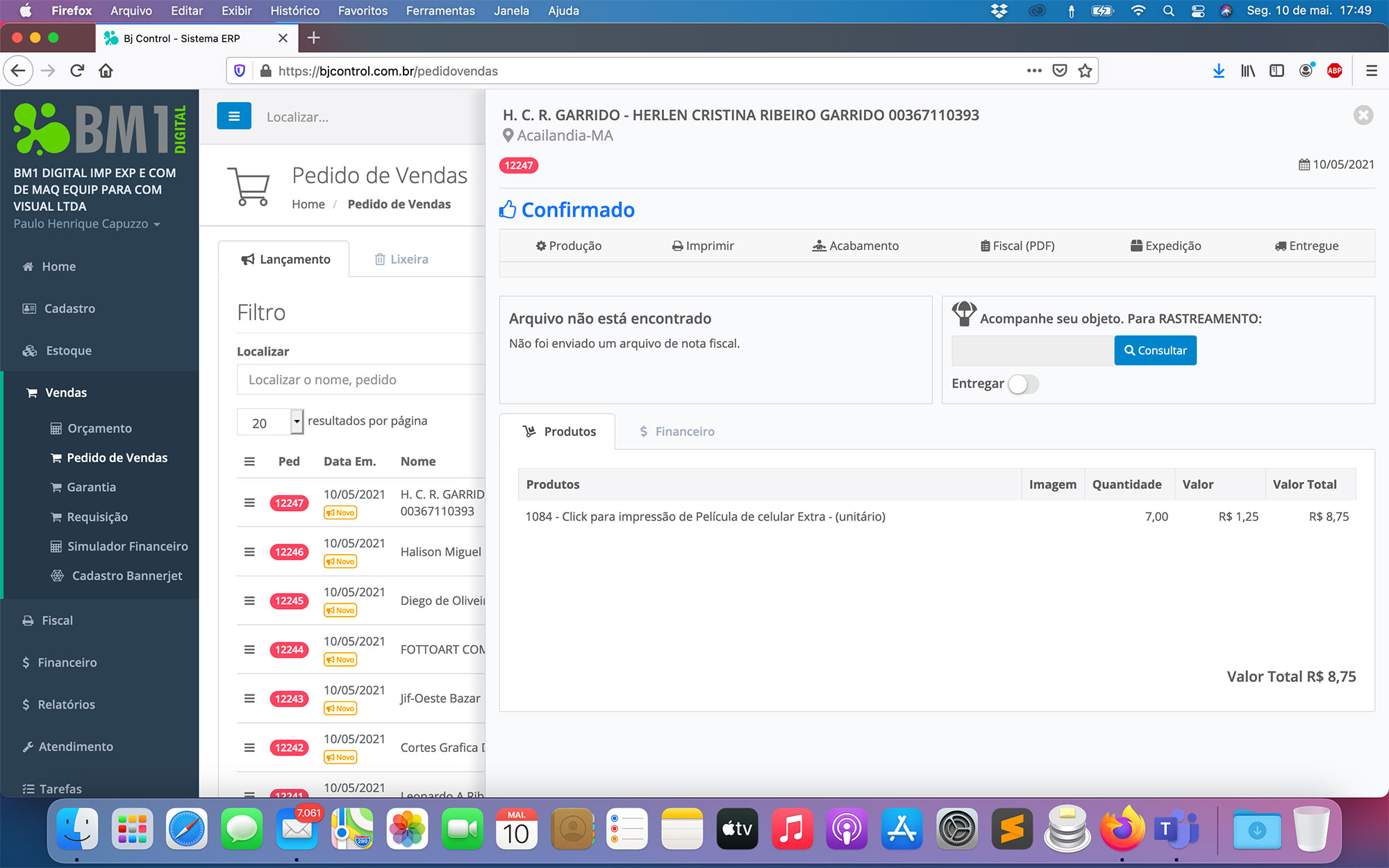
Task: Expand the Fiscal sidebar section
Action: click(x=57, y=620)
